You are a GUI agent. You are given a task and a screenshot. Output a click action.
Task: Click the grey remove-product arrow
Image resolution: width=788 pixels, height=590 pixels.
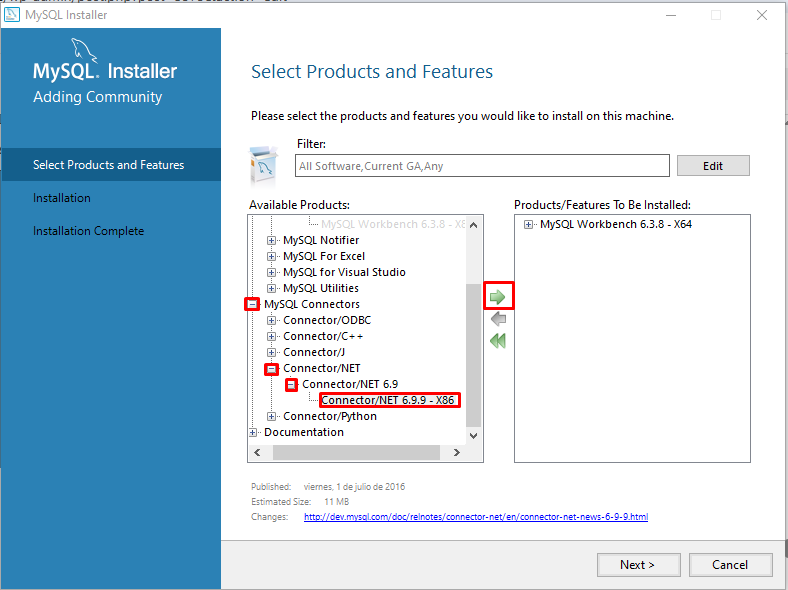click(x=498, y=319)
